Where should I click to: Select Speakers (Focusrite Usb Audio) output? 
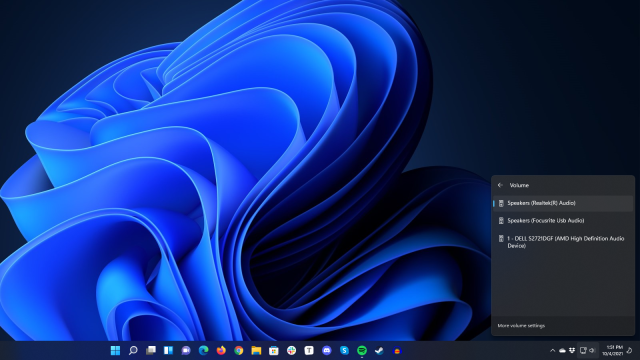click(x=563, y=220)
